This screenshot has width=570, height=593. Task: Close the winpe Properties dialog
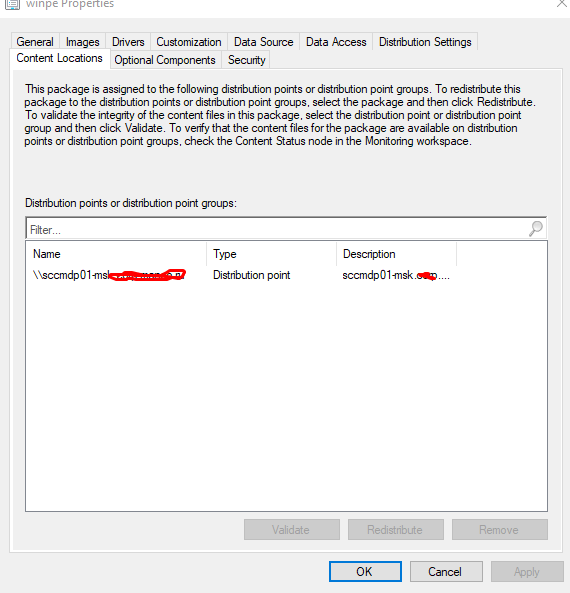(x=562, y=3)
